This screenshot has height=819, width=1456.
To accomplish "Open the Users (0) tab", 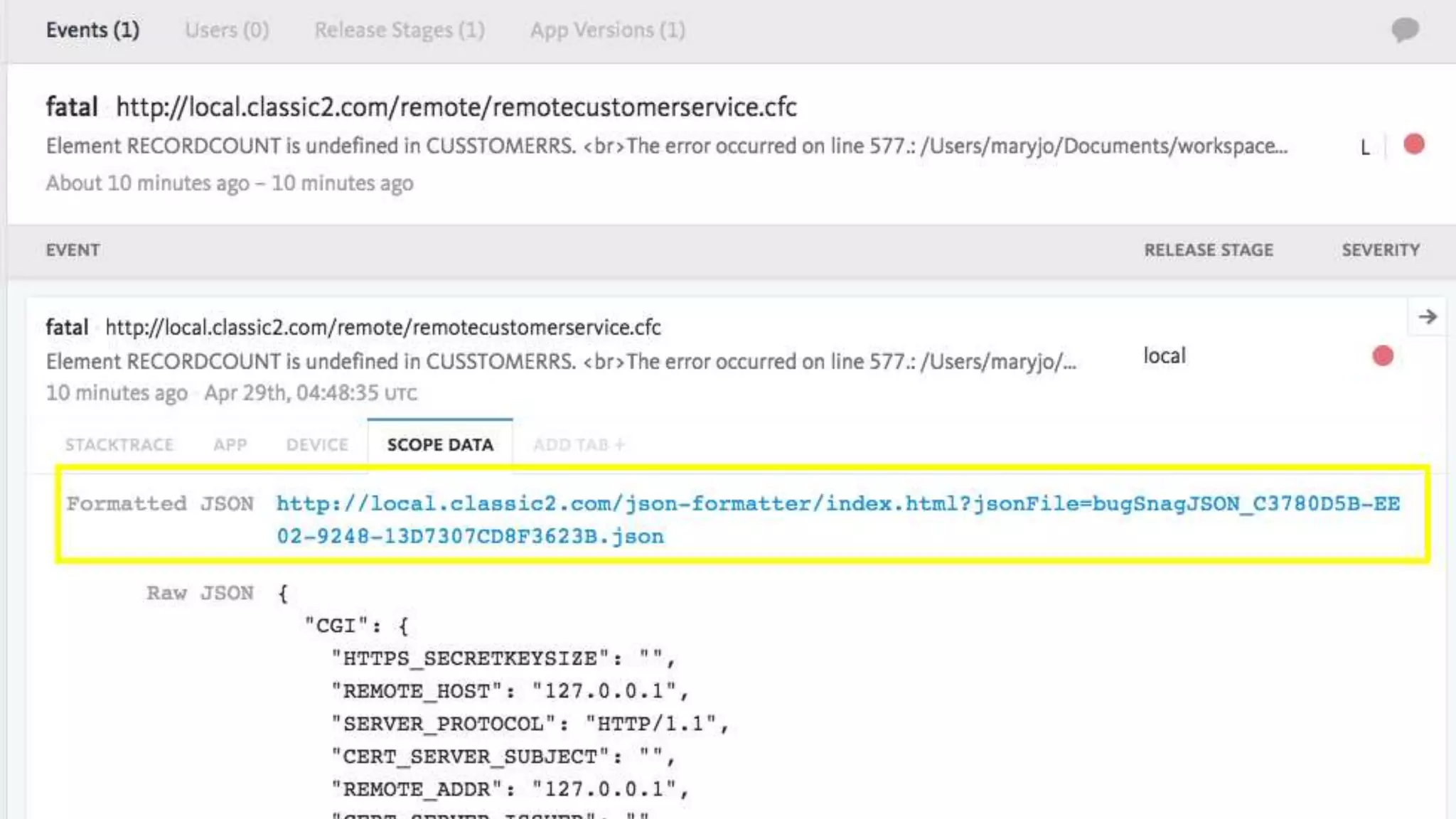I will tap(227, 31).
